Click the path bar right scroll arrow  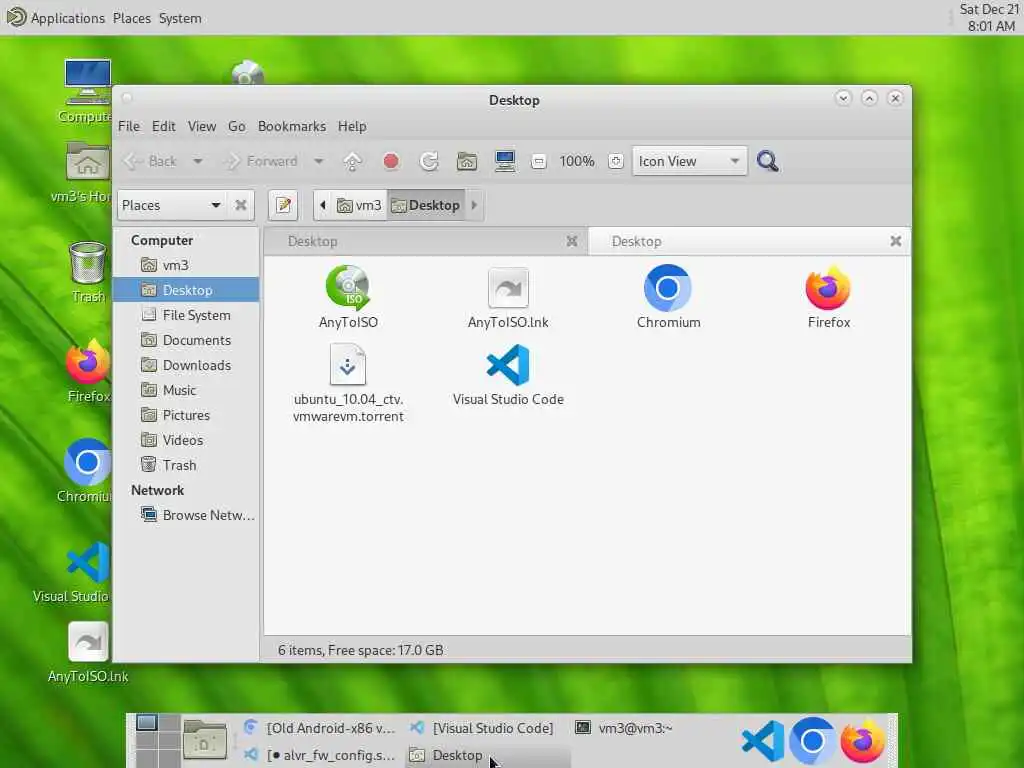pyautogui.click(x=474, y=205)
